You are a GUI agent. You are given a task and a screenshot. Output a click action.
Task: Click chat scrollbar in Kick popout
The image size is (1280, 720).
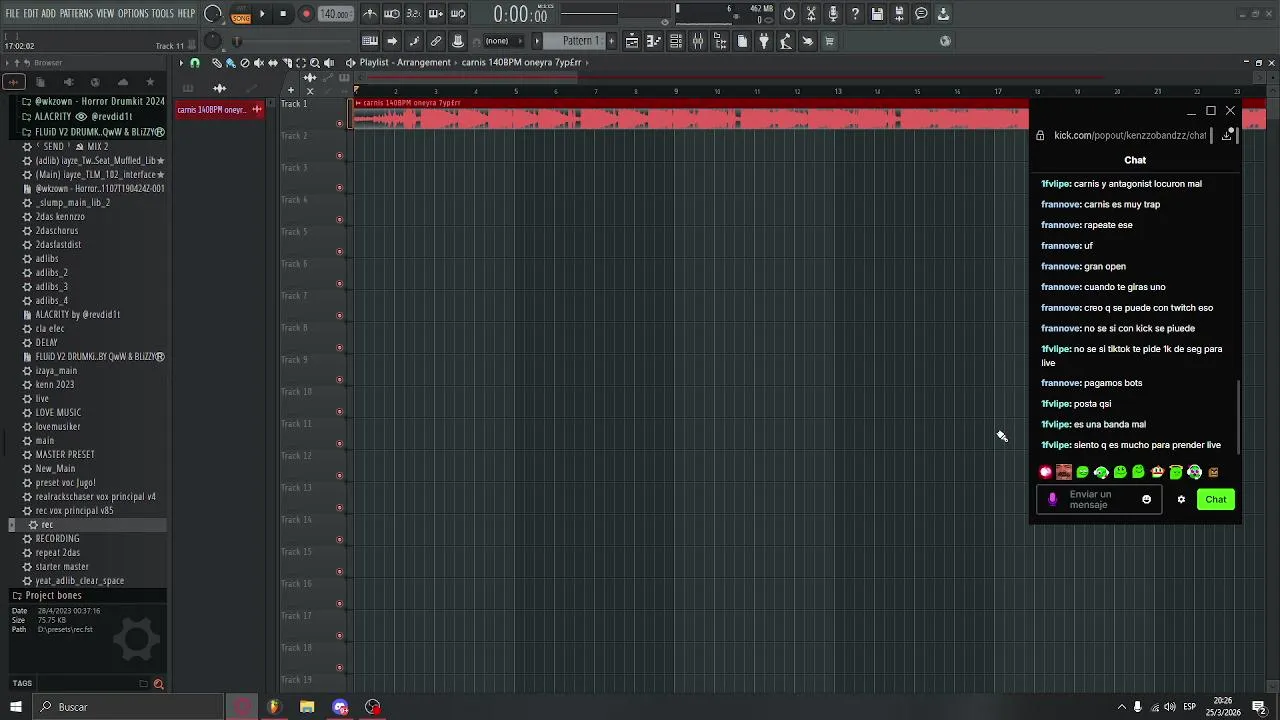tap(1239, 415)
